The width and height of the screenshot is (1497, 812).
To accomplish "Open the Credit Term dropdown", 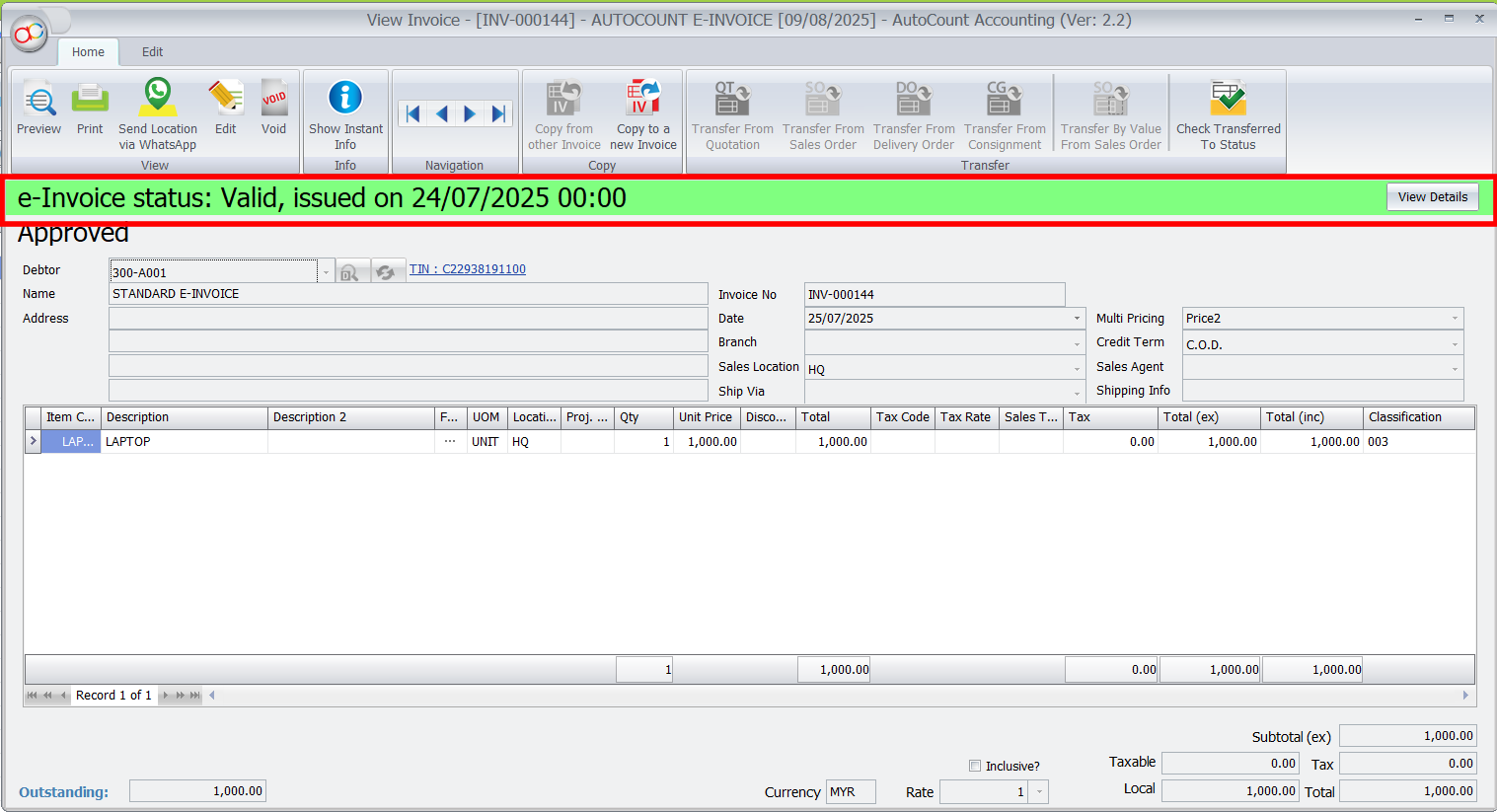I will tap(1455, 344).
